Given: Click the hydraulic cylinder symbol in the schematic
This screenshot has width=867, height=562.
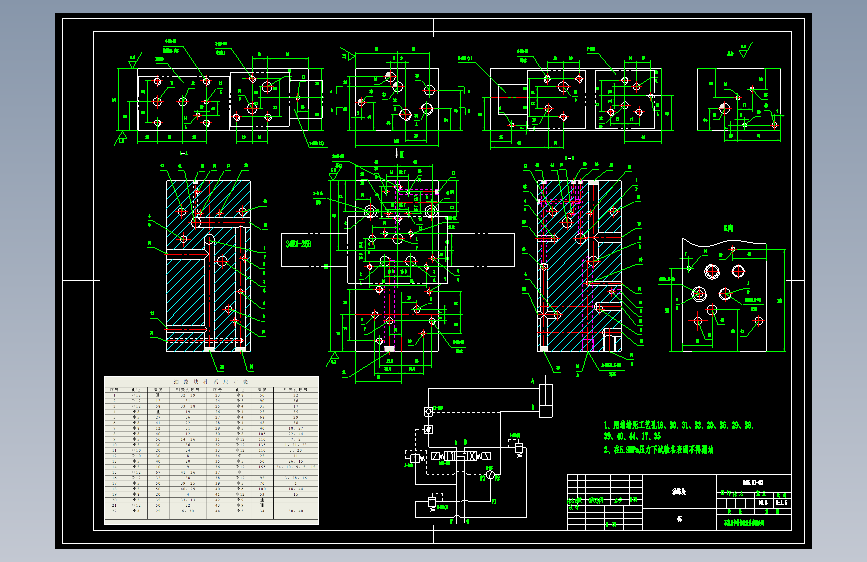Looking at the screenshot, I should click(546, 400).
